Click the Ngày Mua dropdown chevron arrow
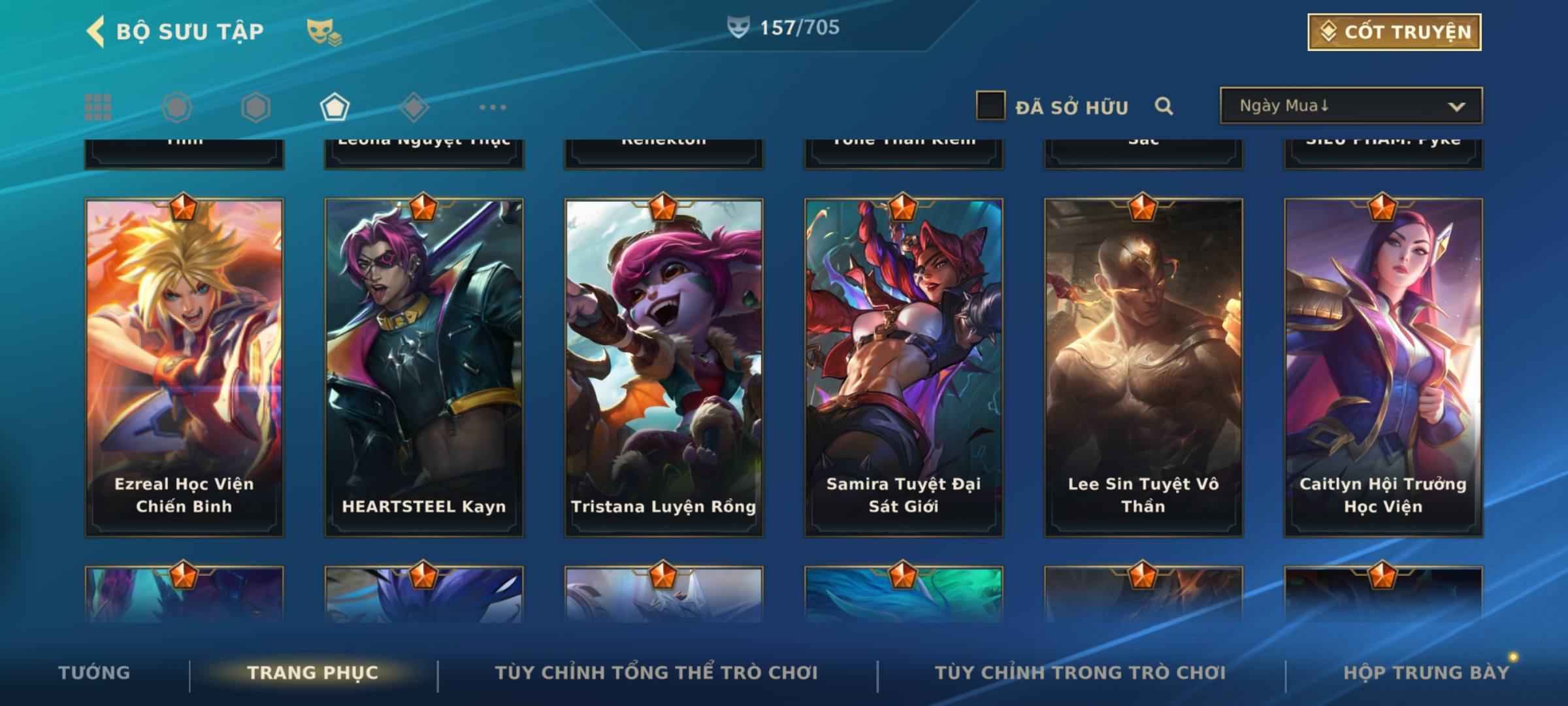 point(1456,107)
